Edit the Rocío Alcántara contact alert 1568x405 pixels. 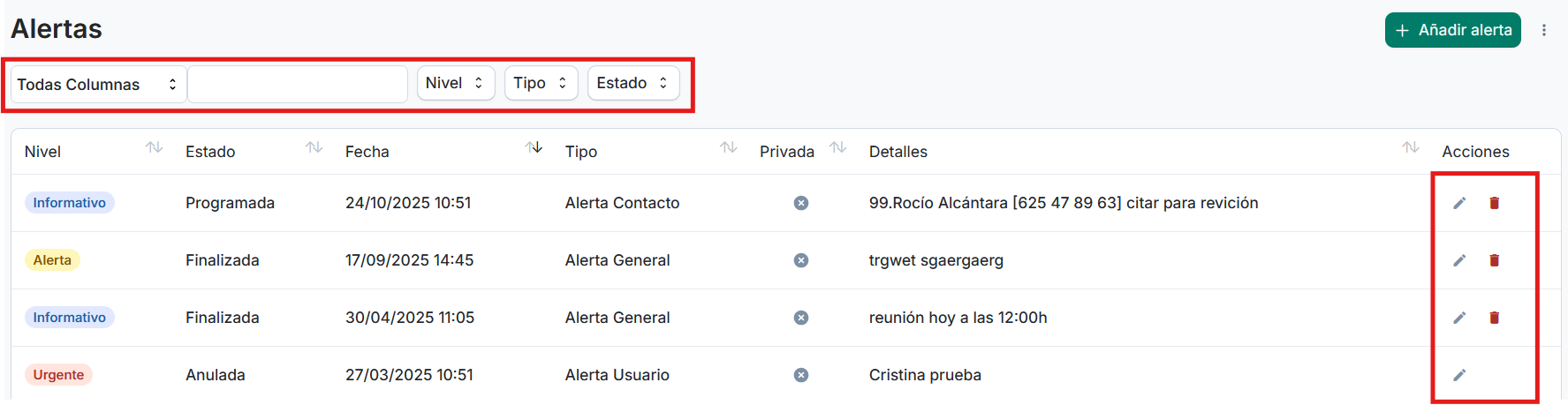click(x=1459, y=203)
